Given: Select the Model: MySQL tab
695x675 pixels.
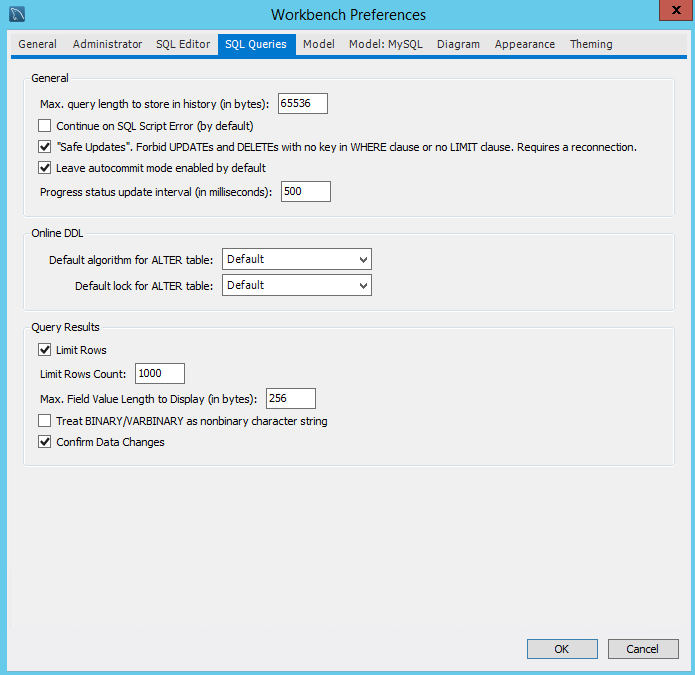Looking at the screenshot, I should pyautogui.click(x=385, y=45).
